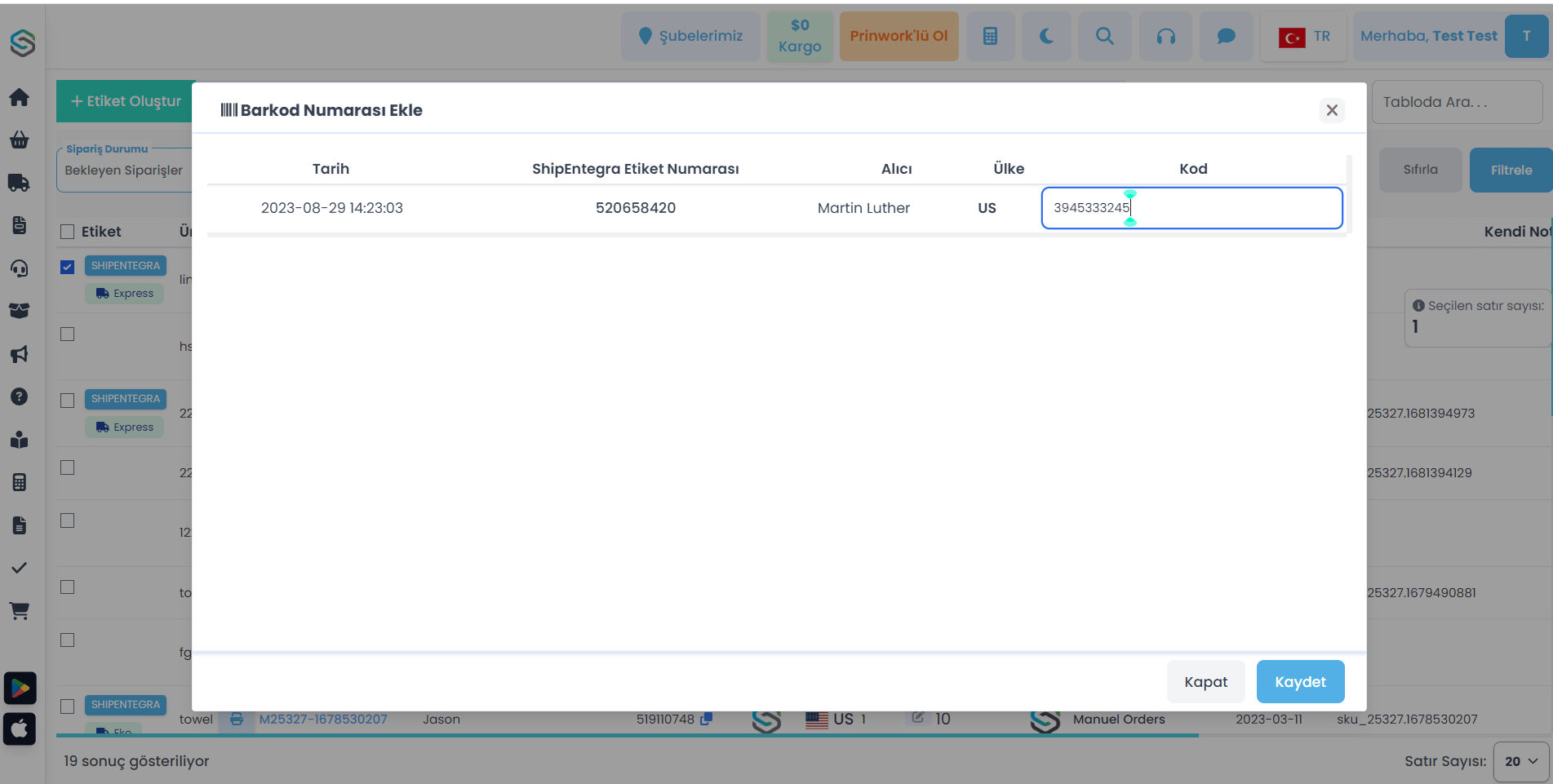The width and height of the screenshot is (1553, 784).
Task: Copy tracking number 519110748 icon
Action: [x=707, y=719]
